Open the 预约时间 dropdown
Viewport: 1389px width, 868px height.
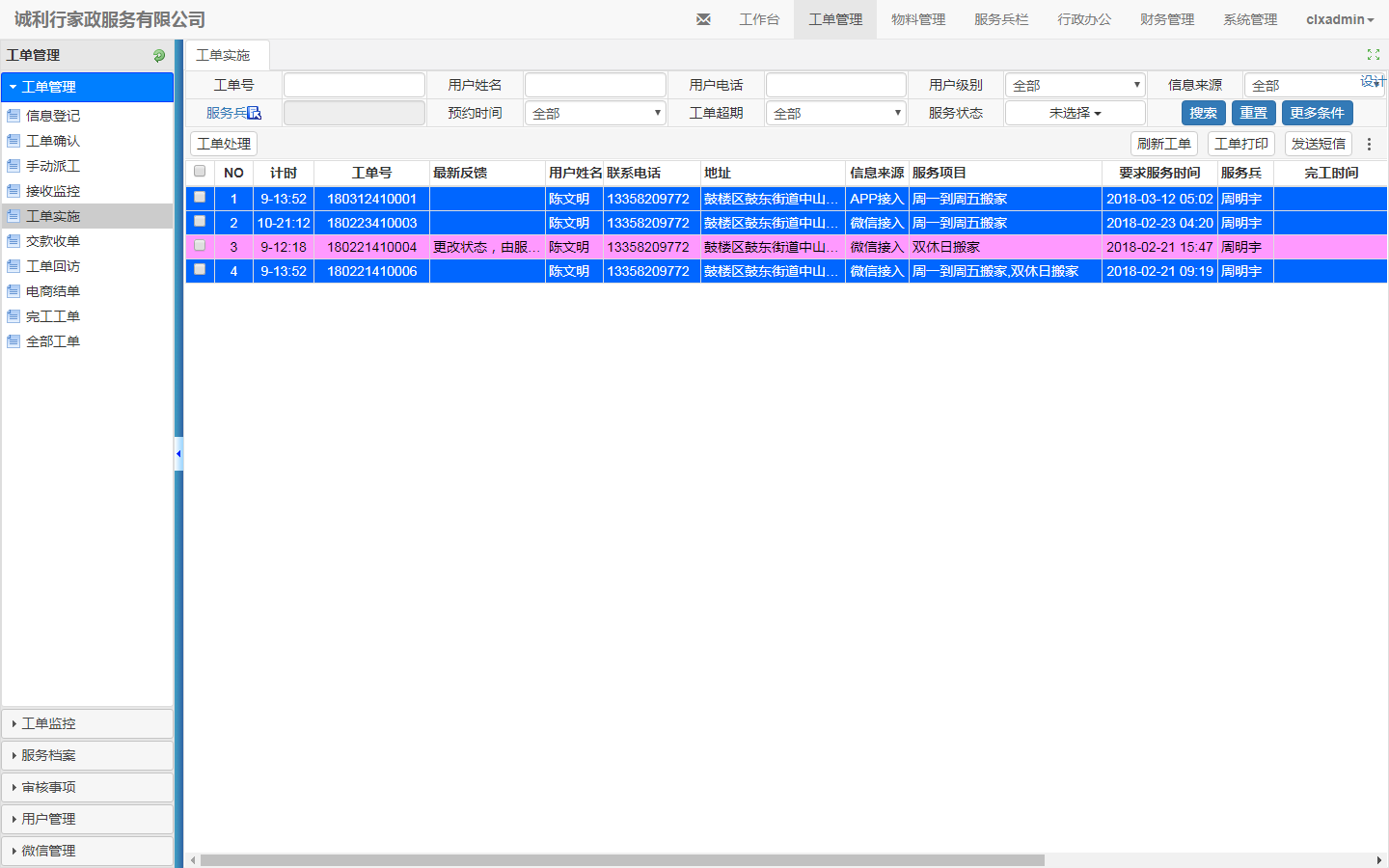point(595,114)
